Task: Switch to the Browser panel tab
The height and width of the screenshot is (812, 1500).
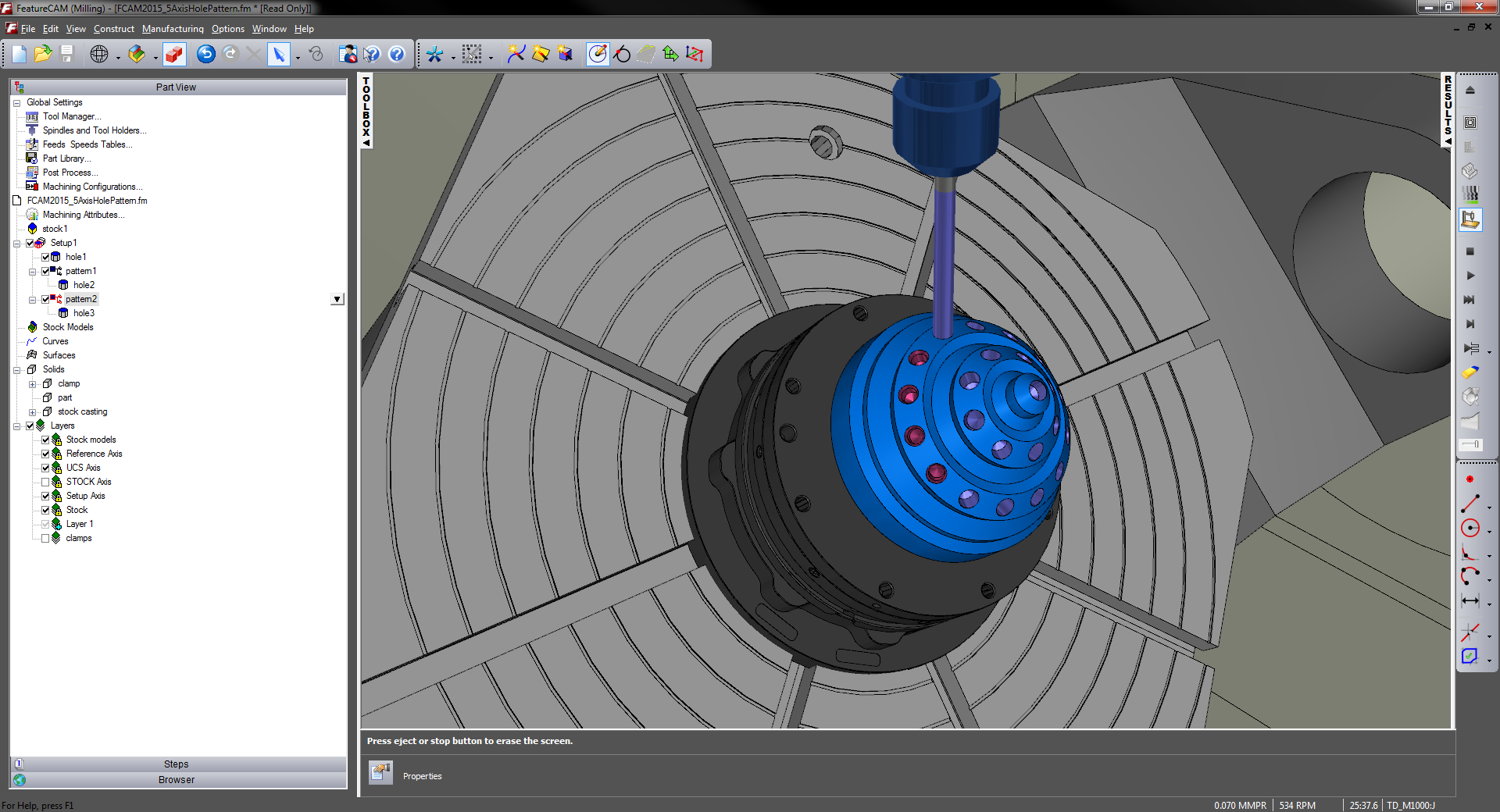Action: 178,780
